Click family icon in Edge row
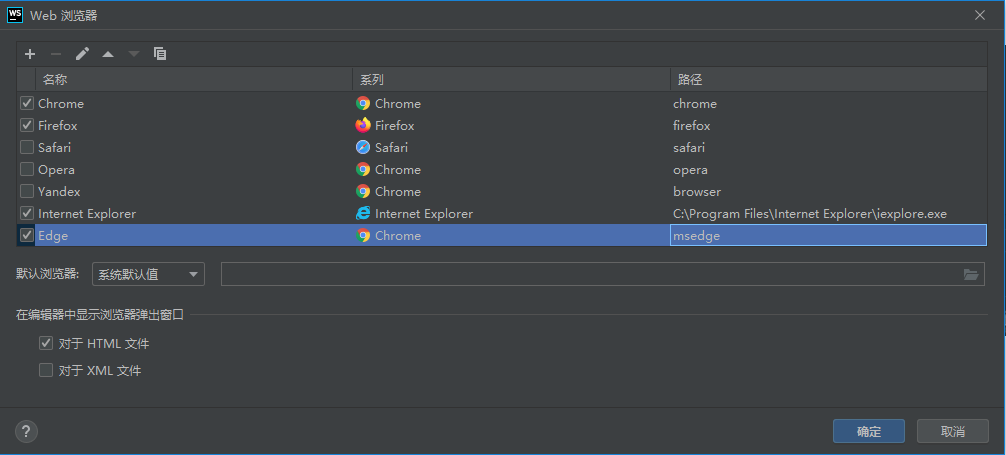The width and height of the screenshot is (1006, 455). tap(363, 236)
